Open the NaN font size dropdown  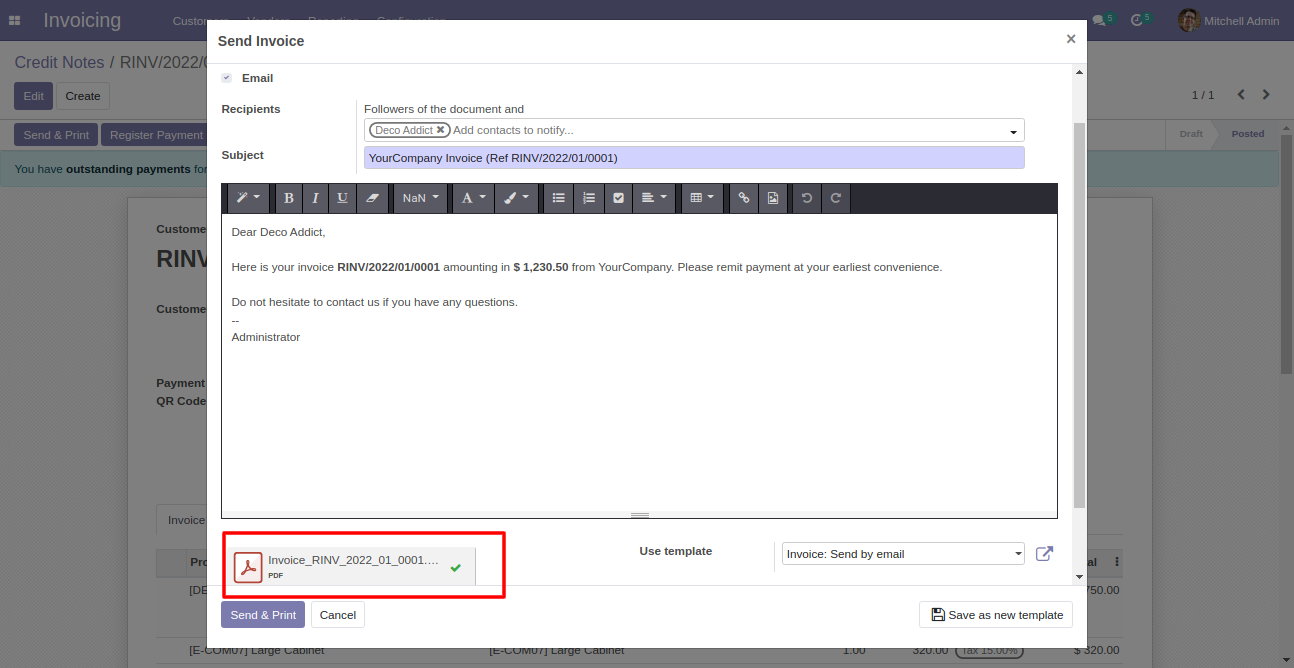click(x=420, y=198)
